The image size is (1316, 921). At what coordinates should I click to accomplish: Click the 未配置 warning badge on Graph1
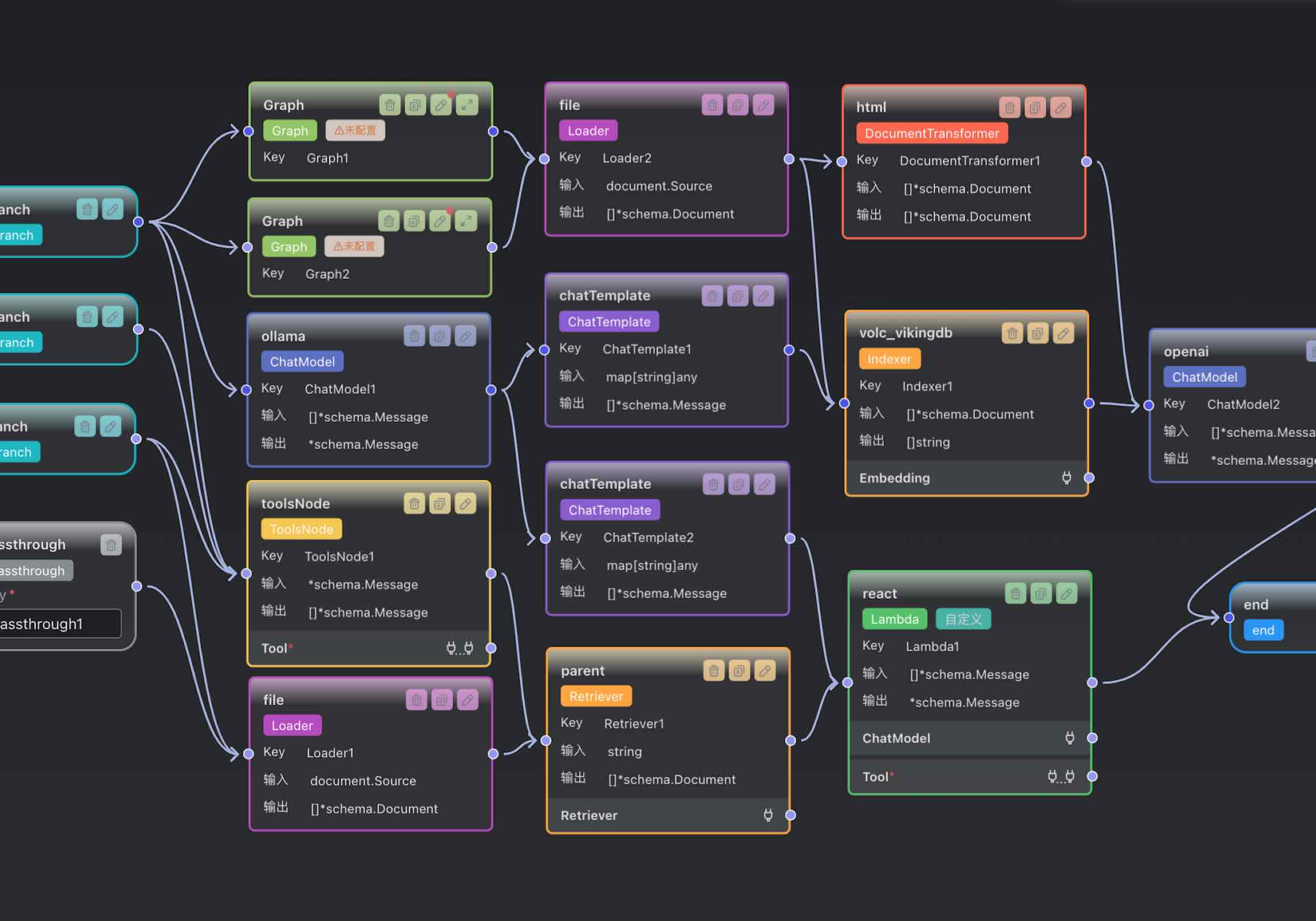click(355, 131)
